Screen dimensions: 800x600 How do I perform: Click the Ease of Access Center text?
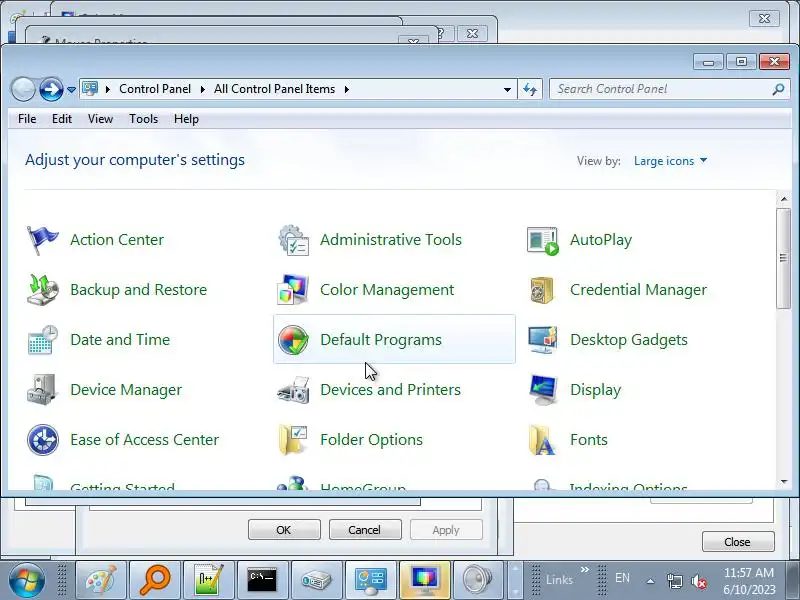(144, 440)
